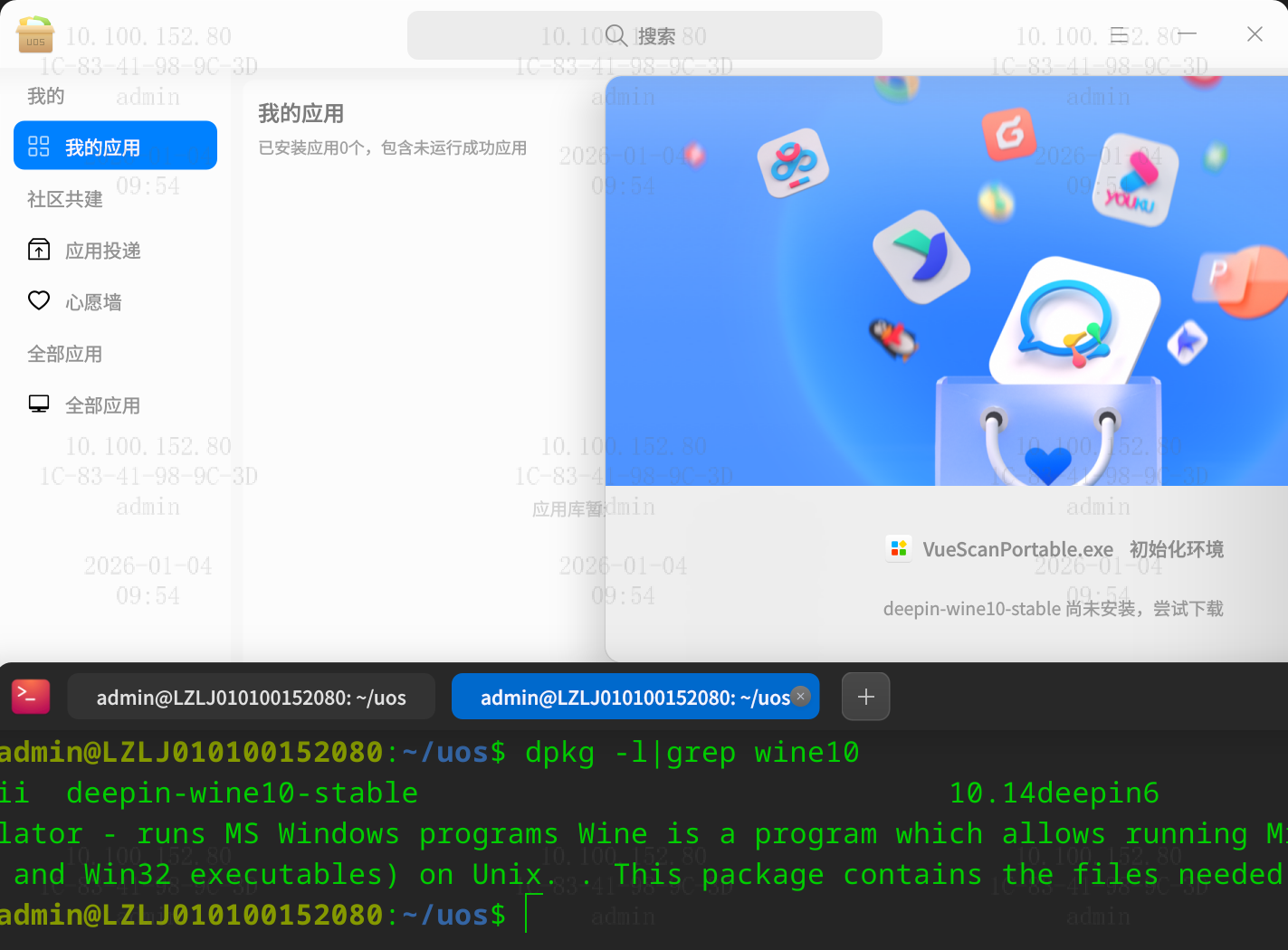Click the 10.14deepin6 version in terminal
Viewport: 1288px width, 950px height.
coord(1054,793)
